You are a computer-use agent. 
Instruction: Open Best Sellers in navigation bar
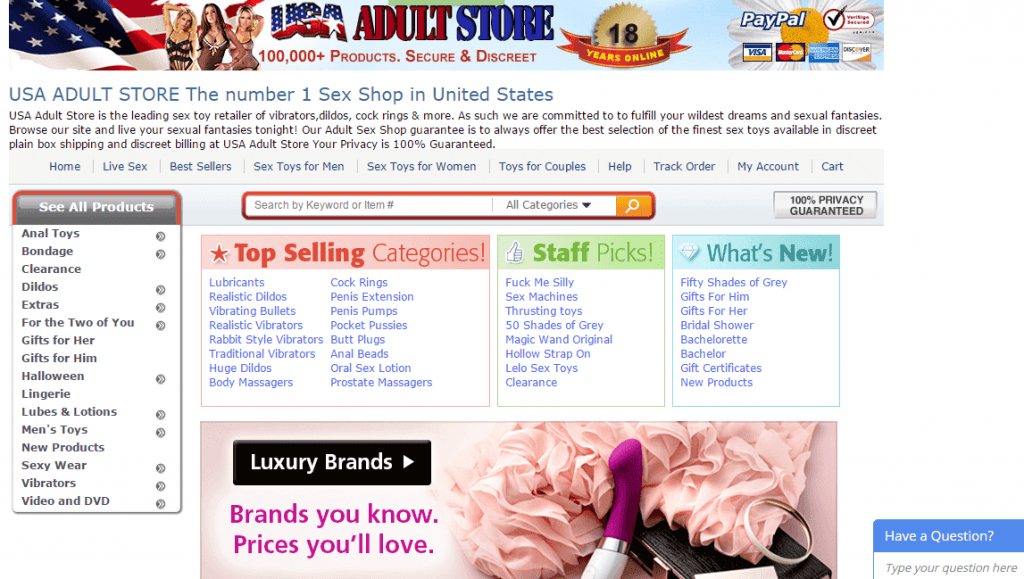click(200, 166)
